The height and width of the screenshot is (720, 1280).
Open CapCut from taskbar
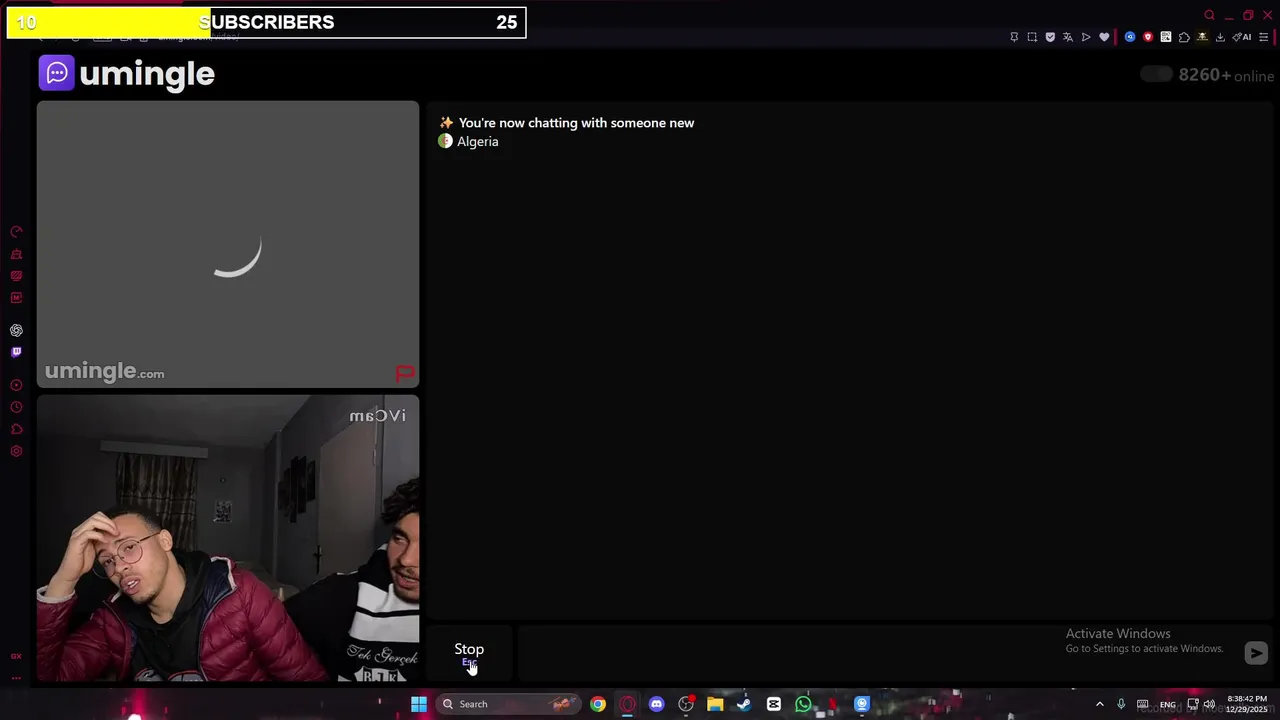[774, 704]
